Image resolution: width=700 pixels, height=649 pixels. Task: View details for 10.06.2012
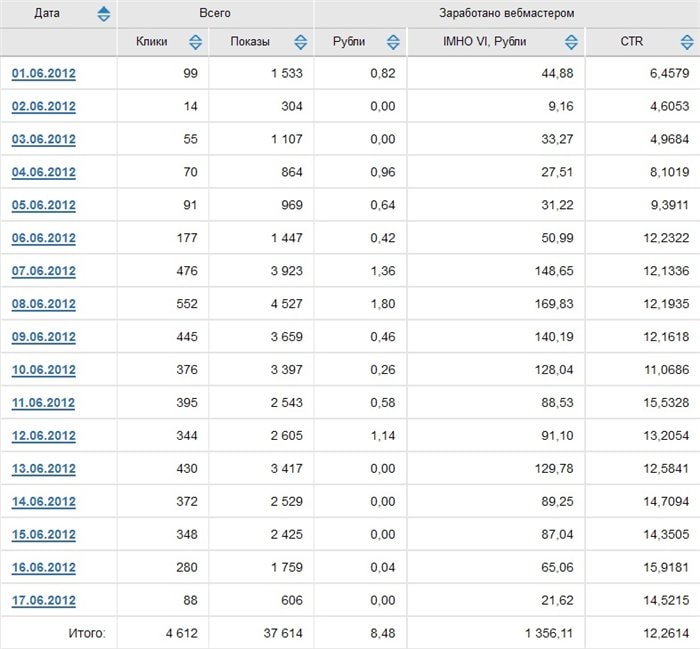tap(44, 370)
